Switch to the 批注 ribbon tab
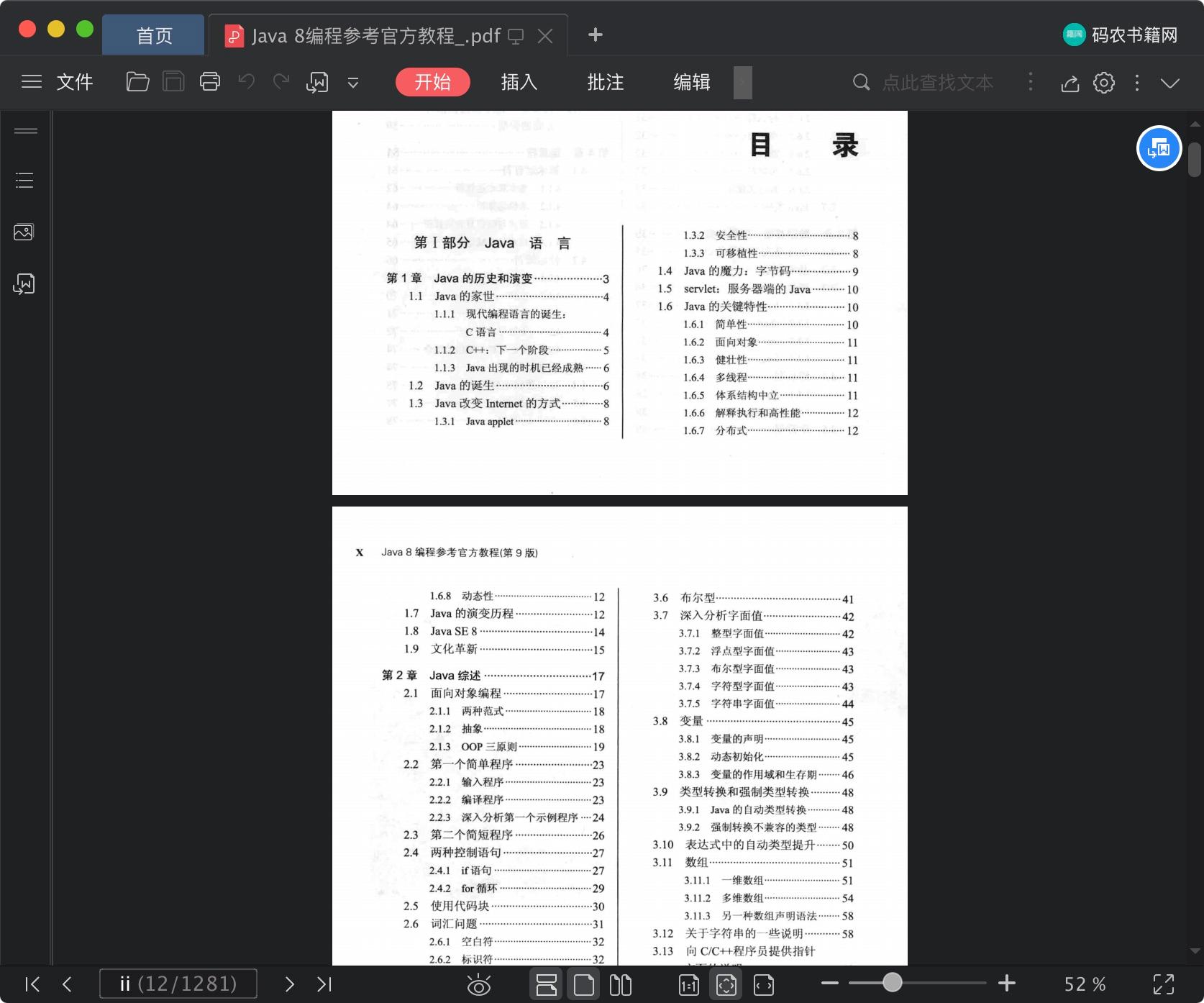1204x1003 pixels. coord(606,82)
